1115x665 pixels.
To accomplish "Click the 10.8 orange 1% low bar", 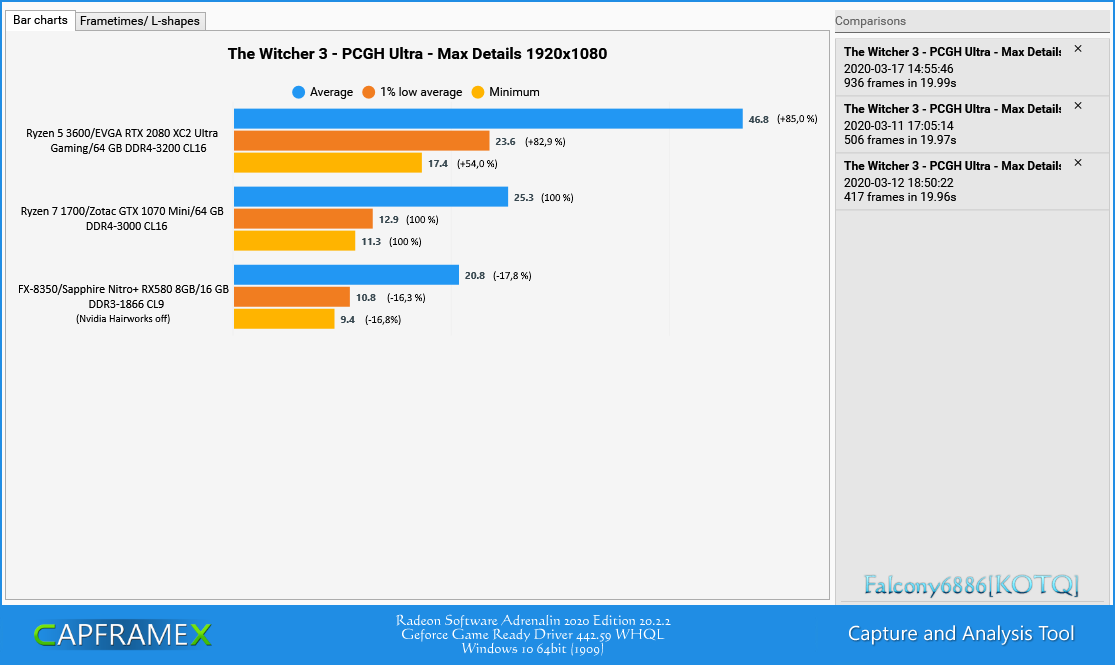I will point(292,297).
